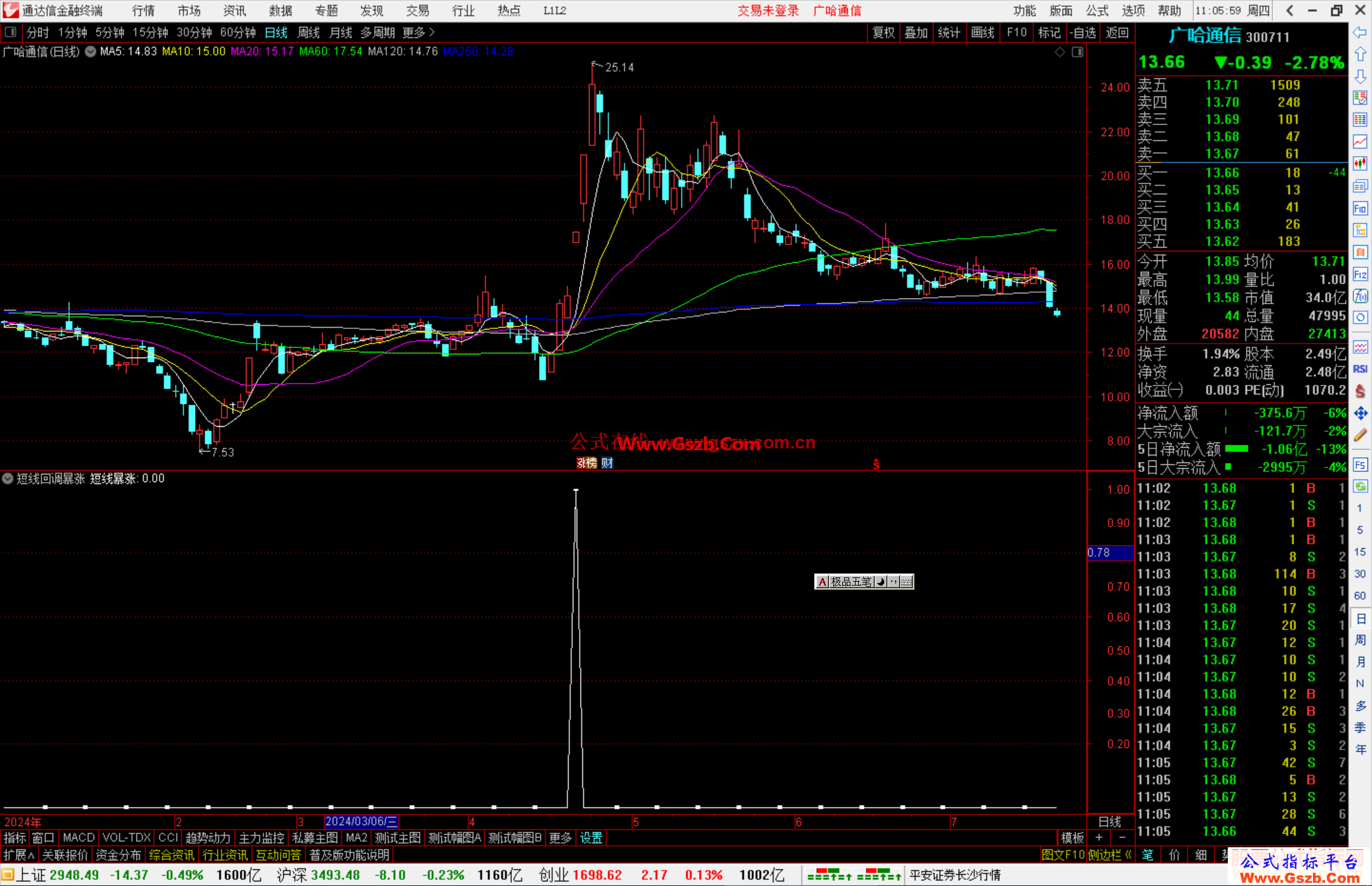The width and height of the screenshot is (1372, 886).
Task: Click the 涨停 marker below the chart
Action: pyautogui.click(x=586, y=463)
